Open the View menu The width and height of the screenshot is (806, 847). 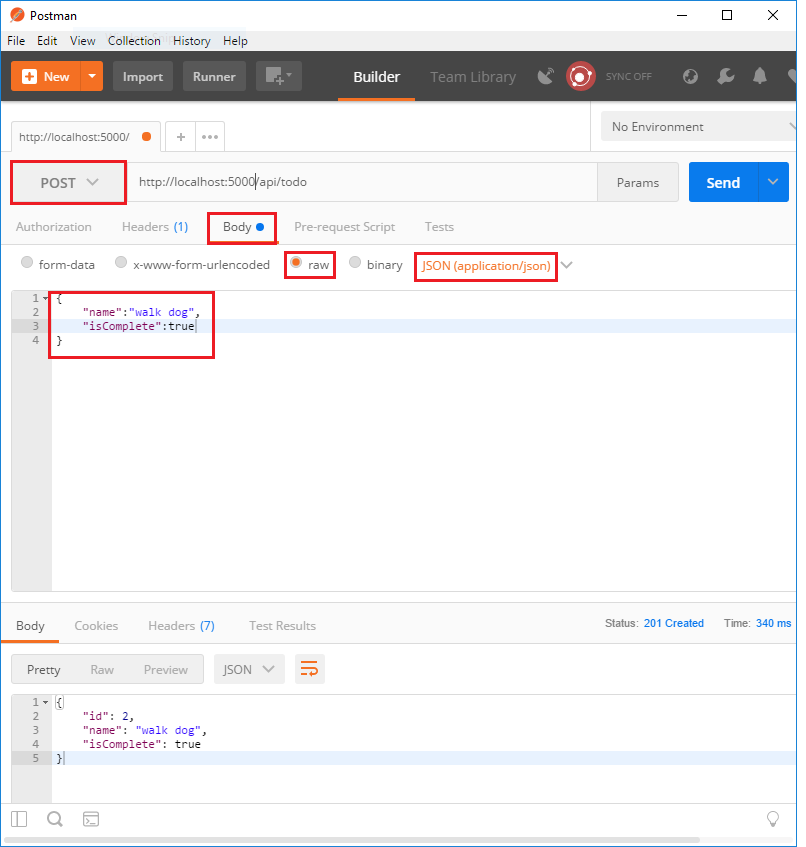click(x=83, y=41)
